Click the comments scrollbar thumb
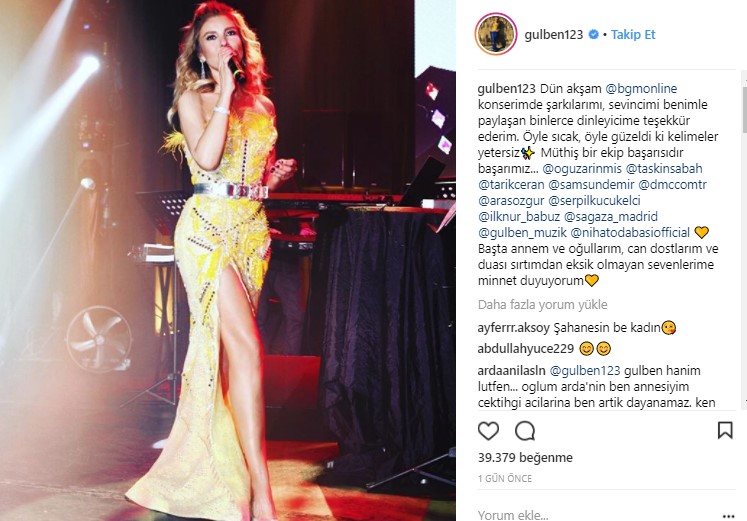This screenshot has height=521, width=747. 744,109
